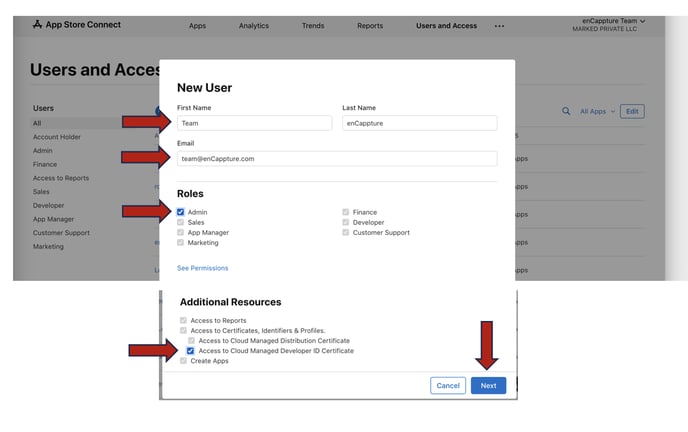688x432 pixels.
Task: Select Access to Reports in sidebar
Action: coord(61,178)
